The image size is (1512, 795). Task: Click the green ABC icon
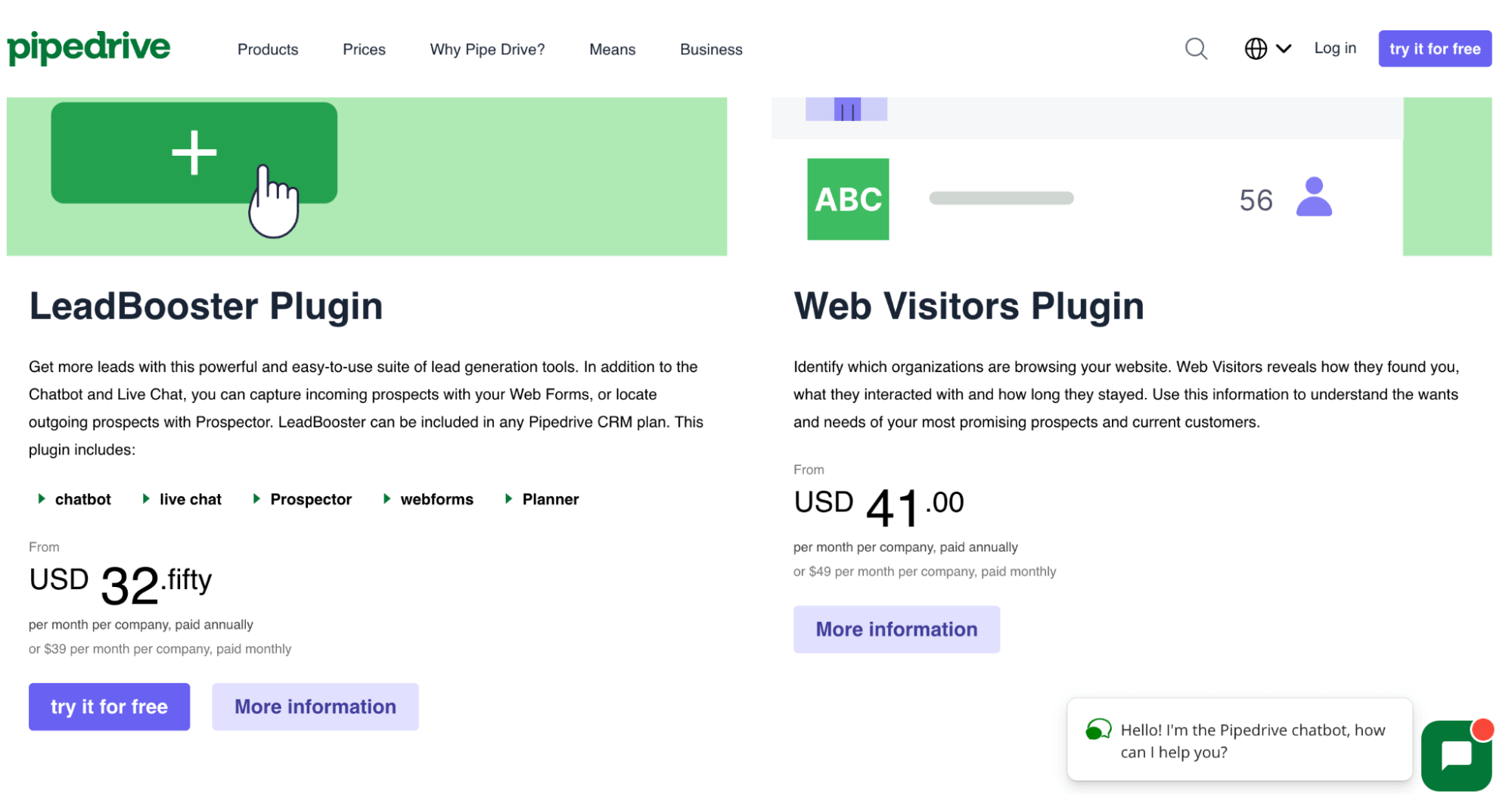[x=848, y=200]
